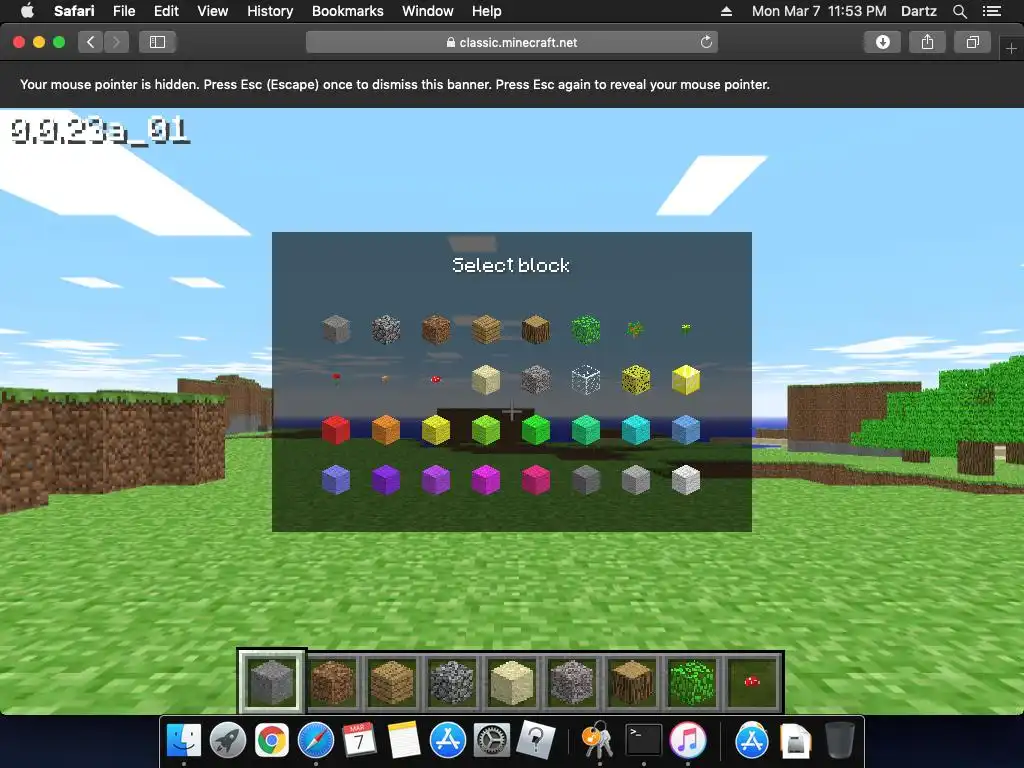
Task: Pick the violet wool block between purple and magenta
Action: point(436,479)
